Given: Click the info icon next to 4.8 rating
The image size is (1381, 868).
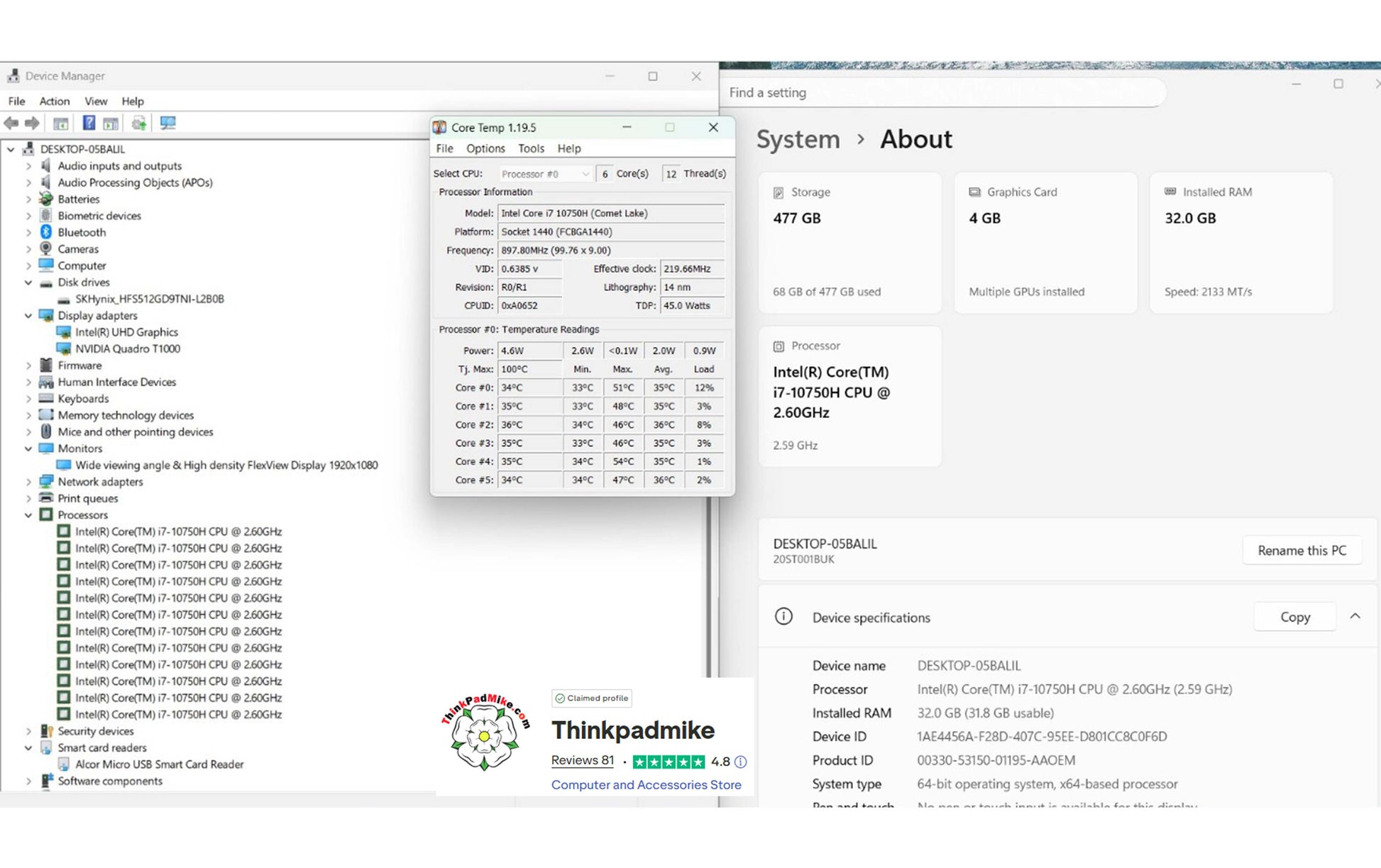Looking at the screenshot, I should tap(740, 762).
